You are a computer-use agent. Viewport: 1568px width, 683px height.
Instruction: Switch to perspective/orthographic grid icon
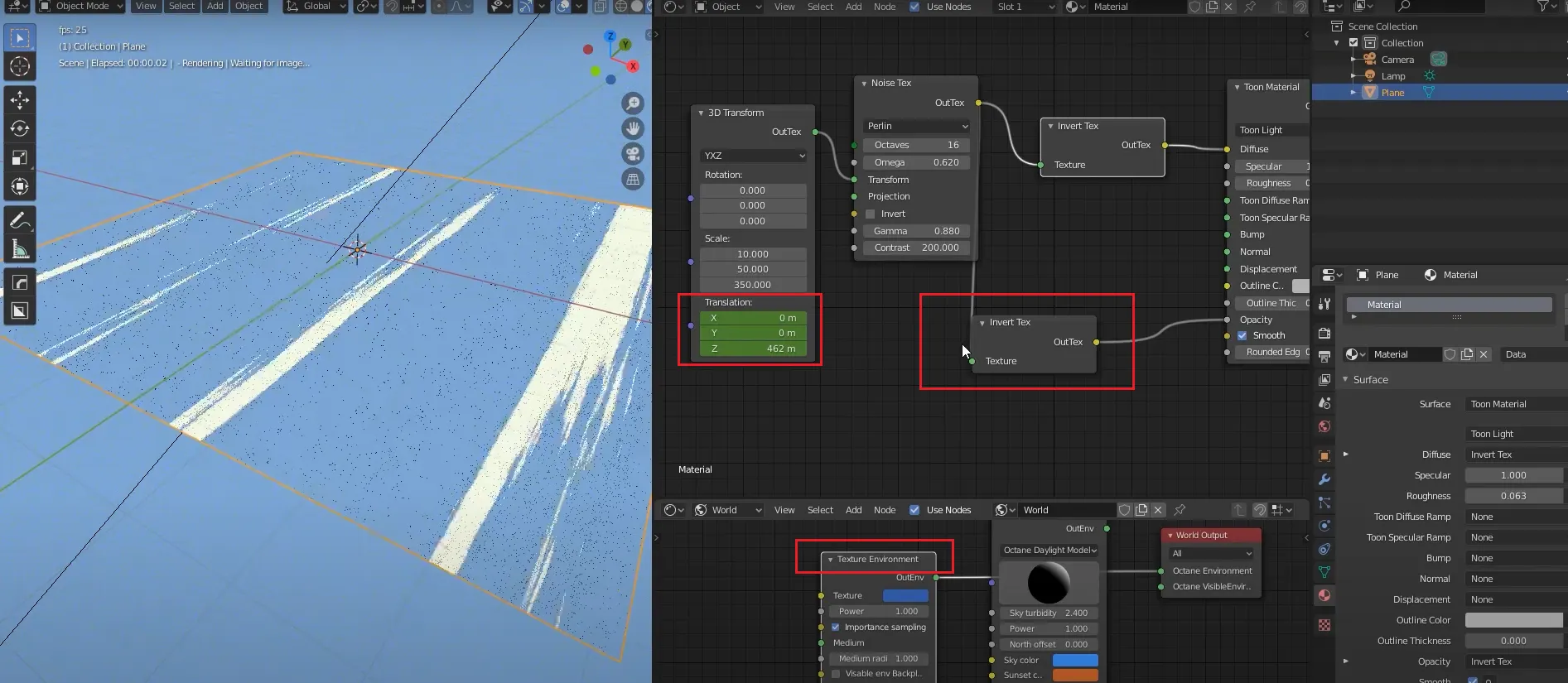(633, 180)
